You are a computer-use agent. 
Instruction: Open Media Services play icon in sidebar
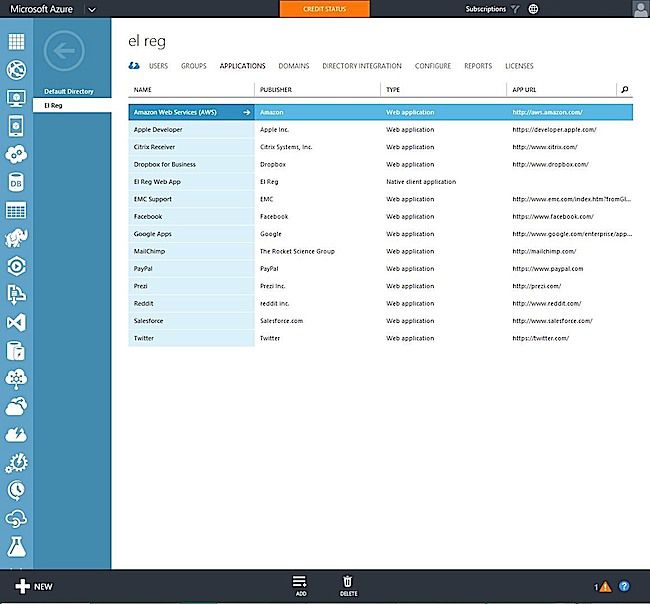point(16,266)
